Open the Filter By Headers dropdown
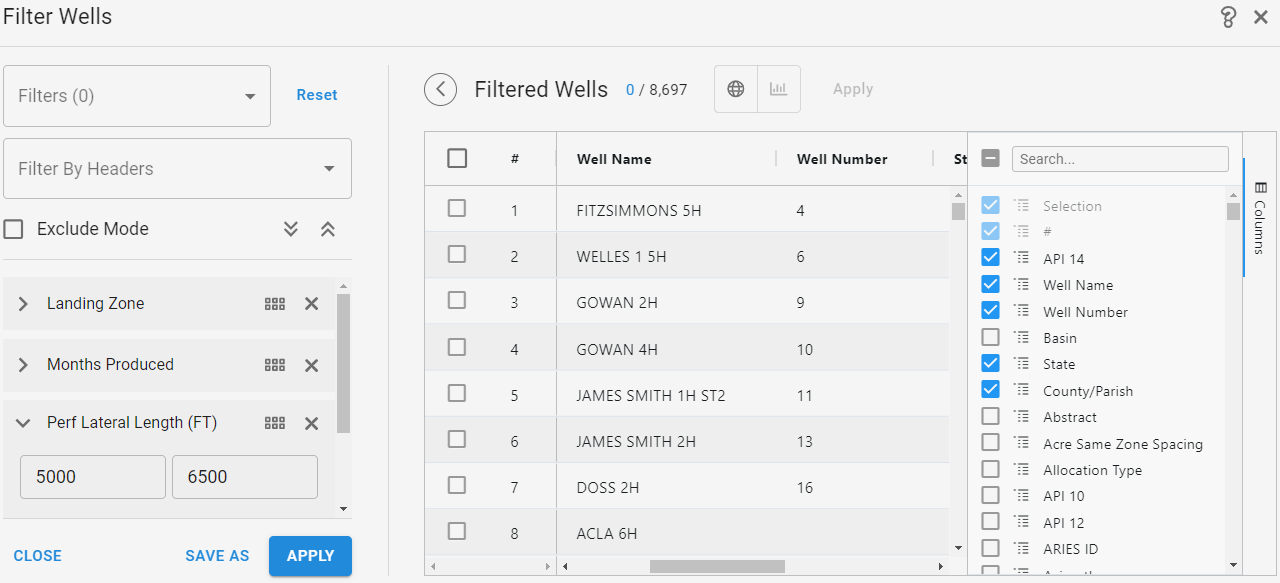 [x=178, y=168]
